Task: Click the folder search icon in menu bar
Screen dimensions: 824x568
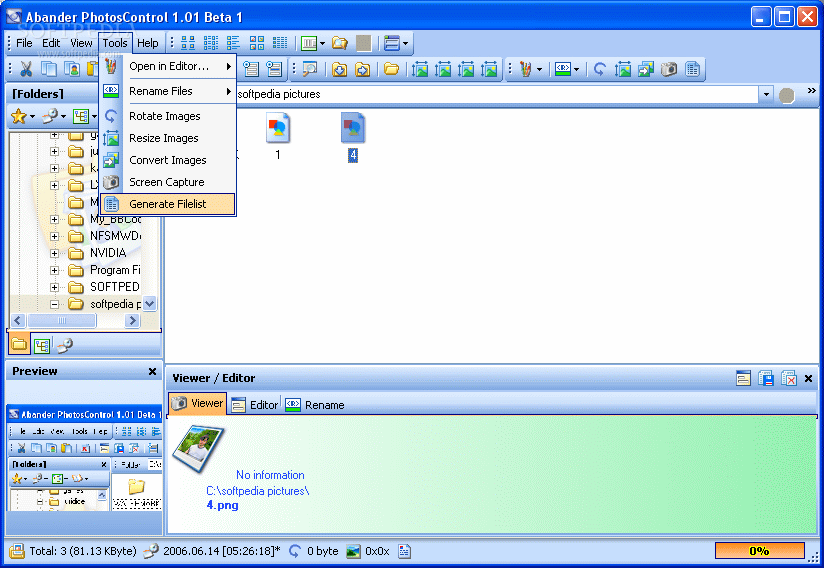Action: click(x=340, y=43)
